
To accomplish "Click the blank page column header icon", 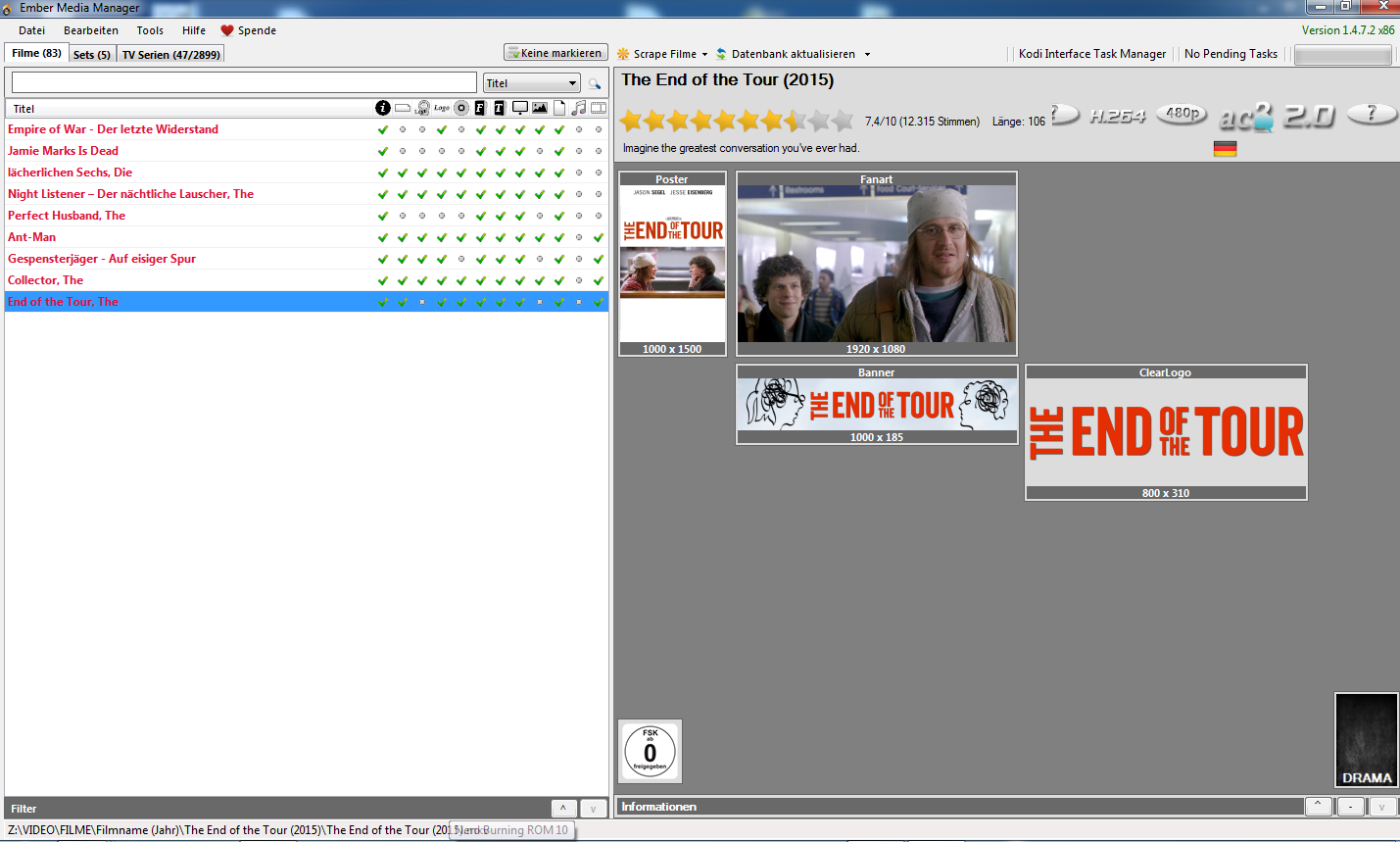I will pyautogui.click(x=559, y=108).
